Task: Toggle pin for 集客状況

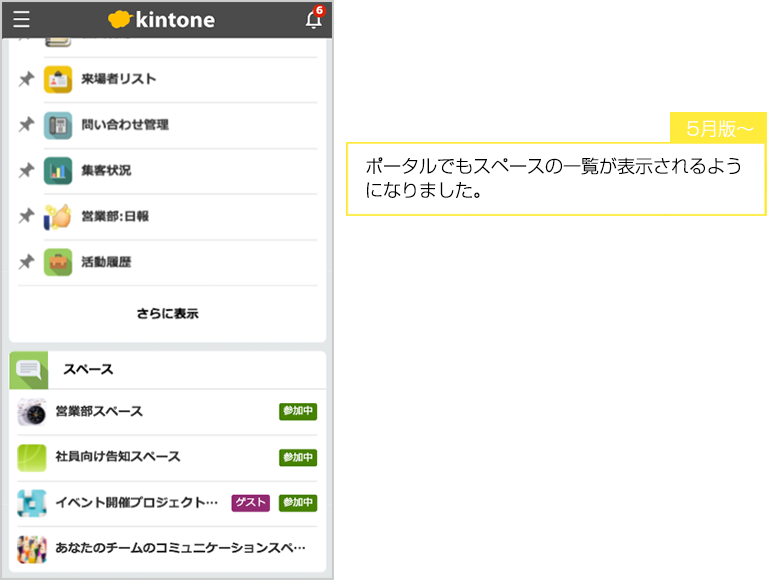Action: click(x=26, y=170)
